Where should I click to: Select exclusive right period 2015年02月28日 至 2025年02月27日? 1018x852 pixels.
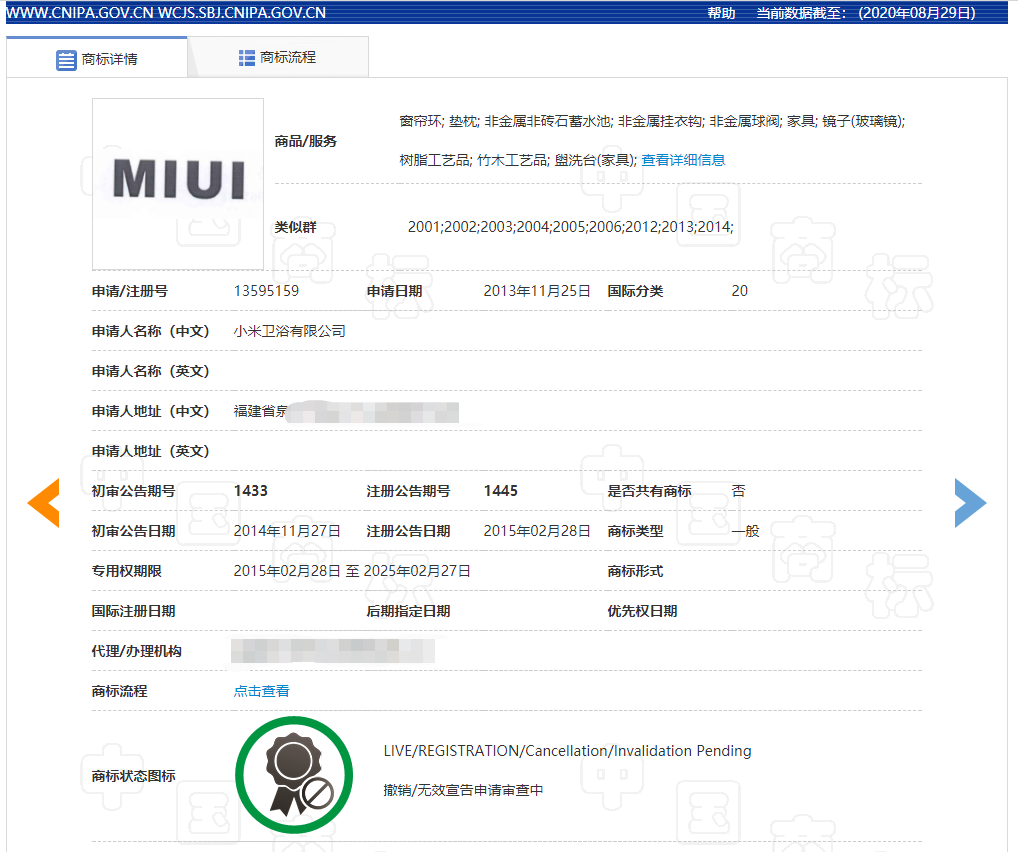352,571
